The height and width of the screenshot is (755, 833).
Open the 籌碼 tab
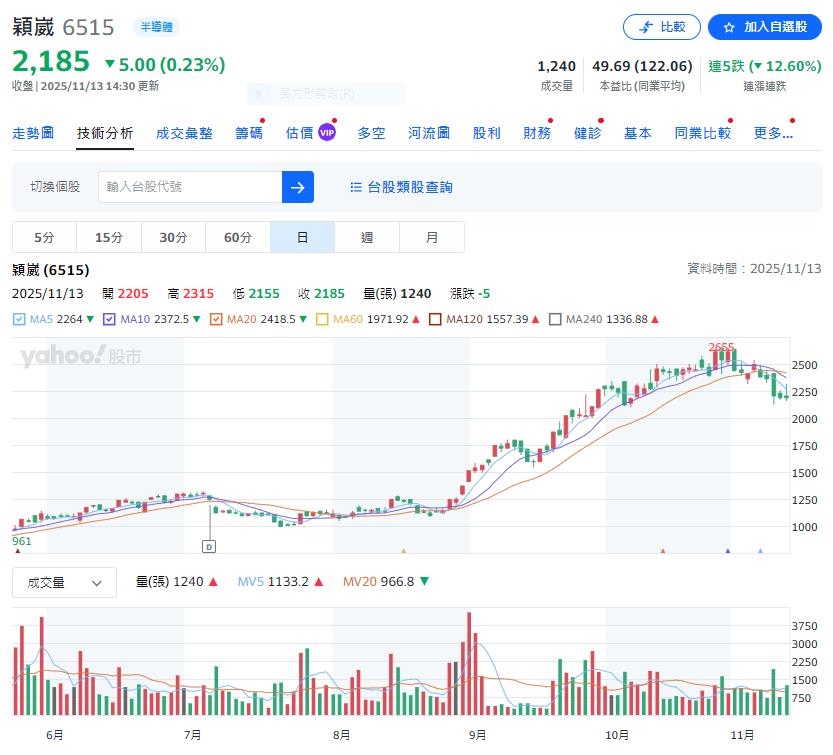click(x=248, y=131)
